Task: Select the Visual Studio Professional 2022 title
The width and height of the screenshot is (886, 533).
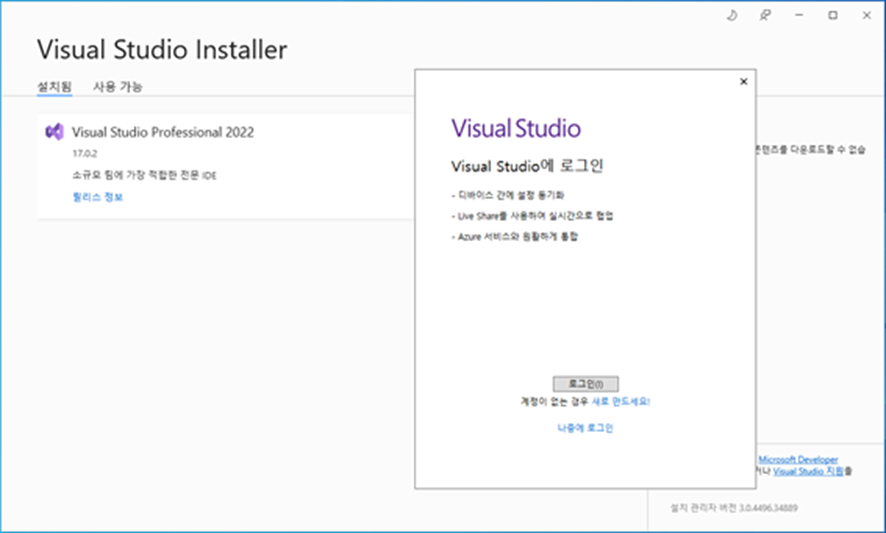Action: [x=163, y=132]
